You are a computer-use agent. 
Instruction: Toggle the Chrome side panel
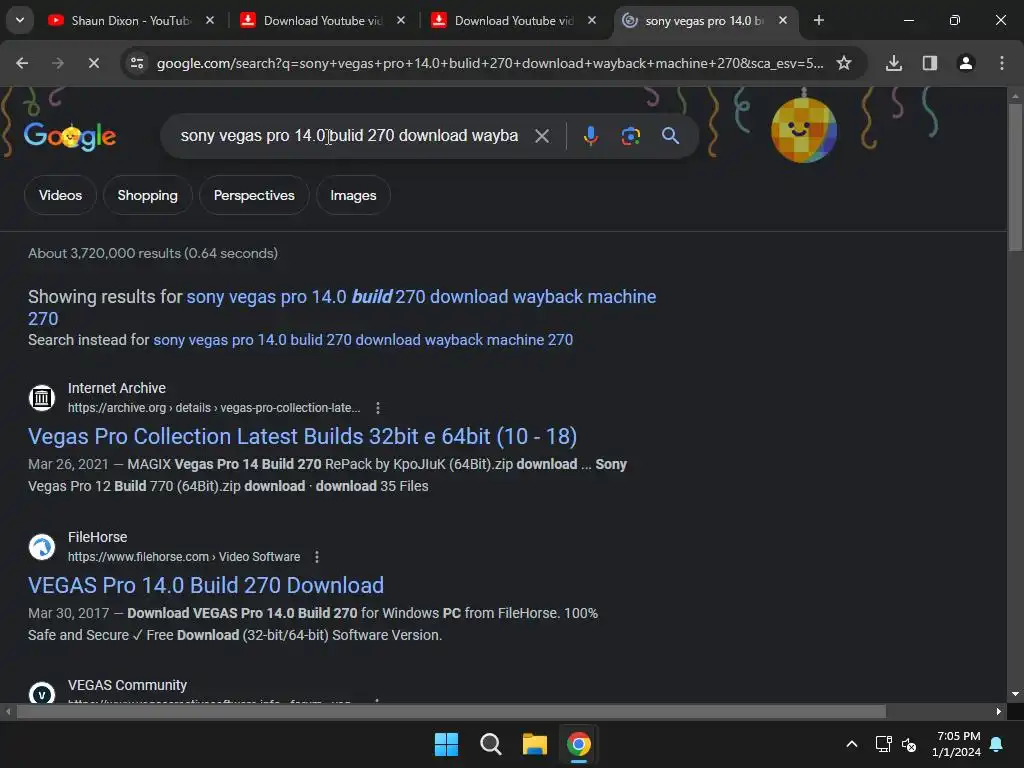[x=929, y=63]
